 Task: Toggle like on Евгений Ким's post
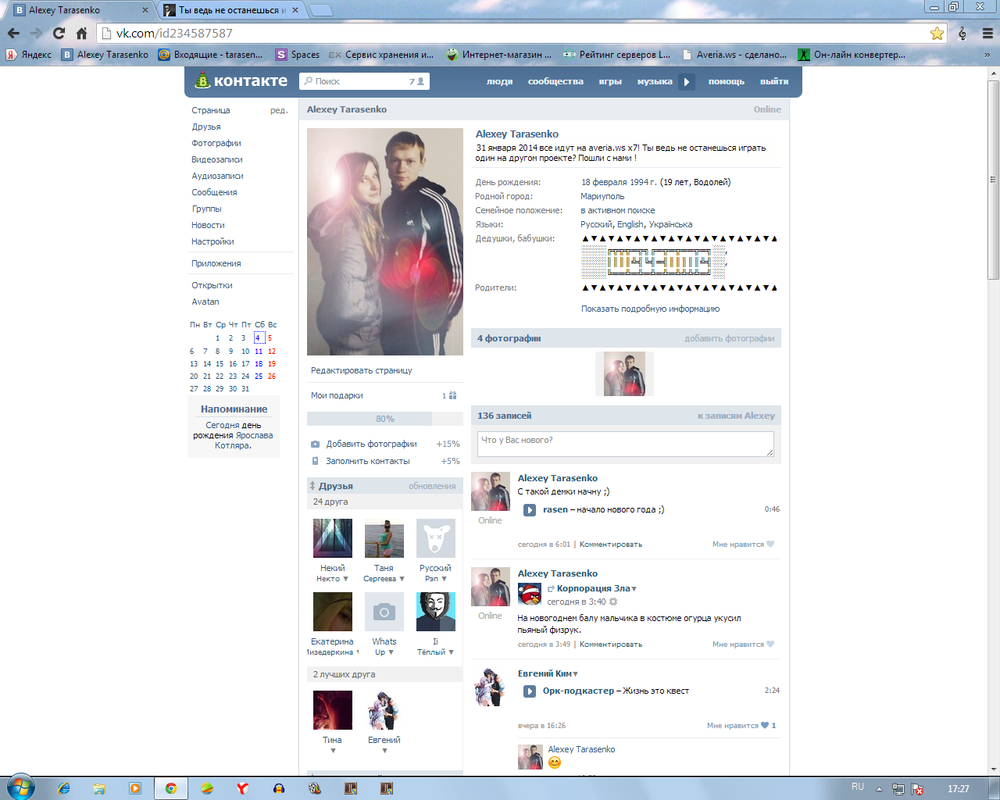click(x=765, y=725)
